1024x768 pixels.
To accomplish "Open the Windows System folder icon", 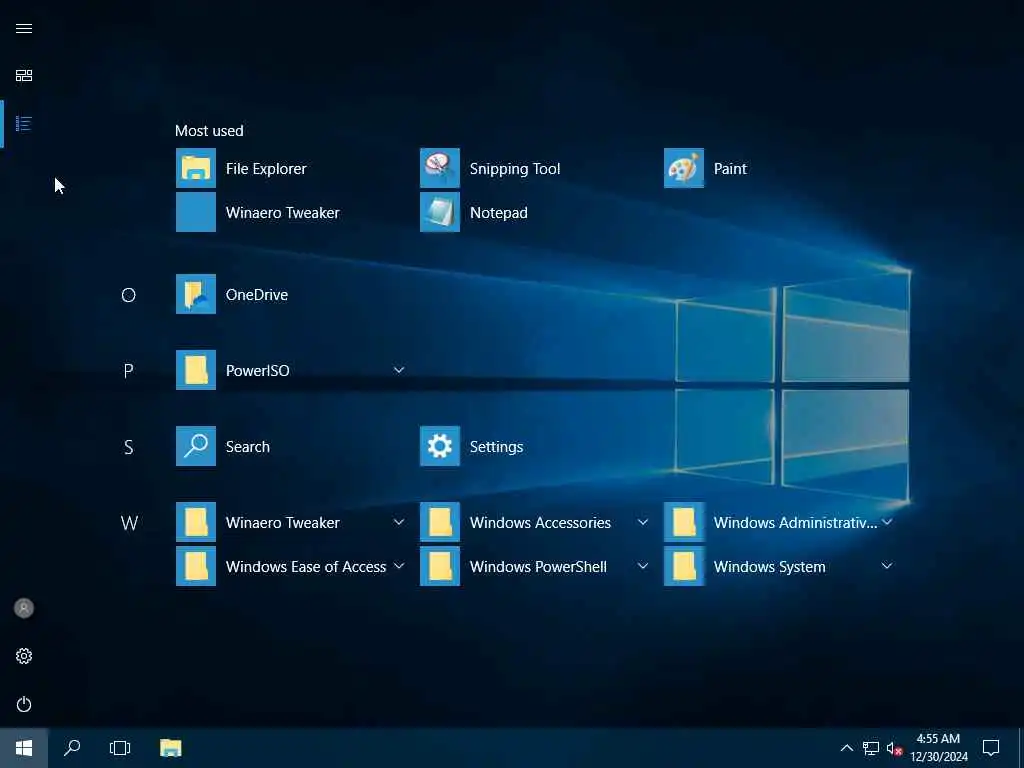I will (684, 566).
